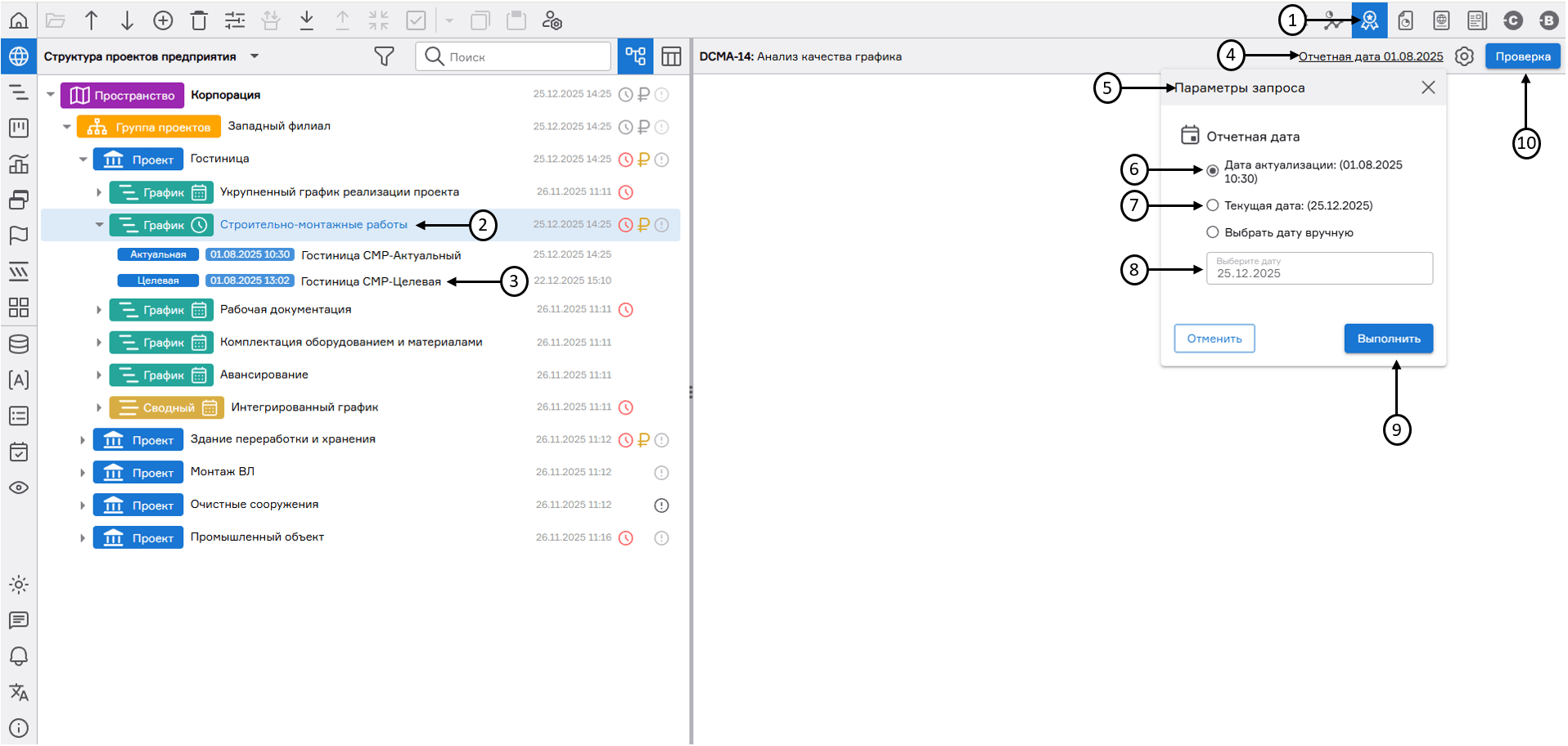1568x746 pixels.
Task: Switch to table view icon
Action: (671, 56)
